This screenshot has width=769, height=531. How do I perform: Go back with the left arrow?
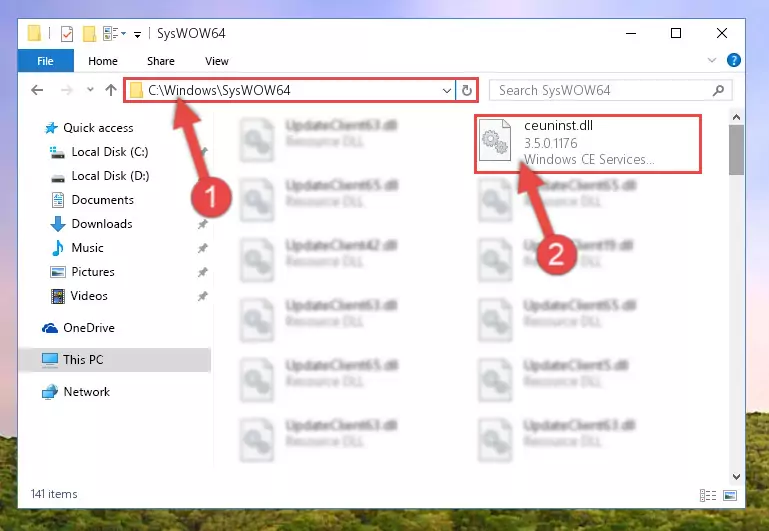tap(37, 90)
